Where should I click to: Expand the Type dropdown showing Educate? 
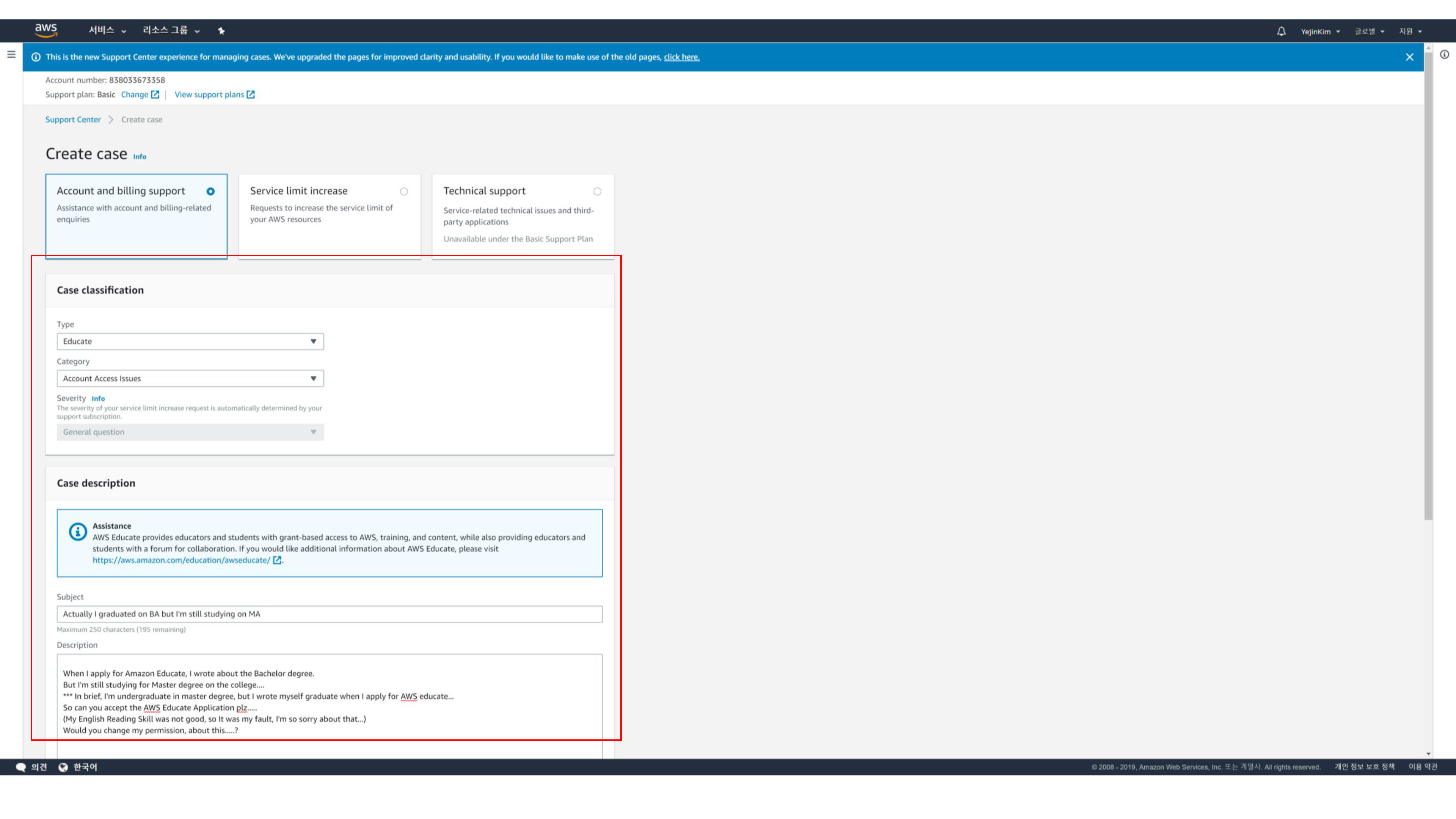[x=190, y=341]
